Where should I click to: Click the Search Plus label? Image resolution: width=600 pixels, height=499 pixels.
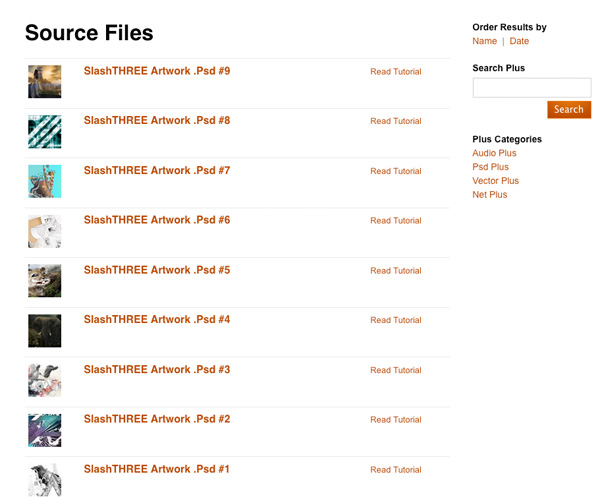pos(499,68)
